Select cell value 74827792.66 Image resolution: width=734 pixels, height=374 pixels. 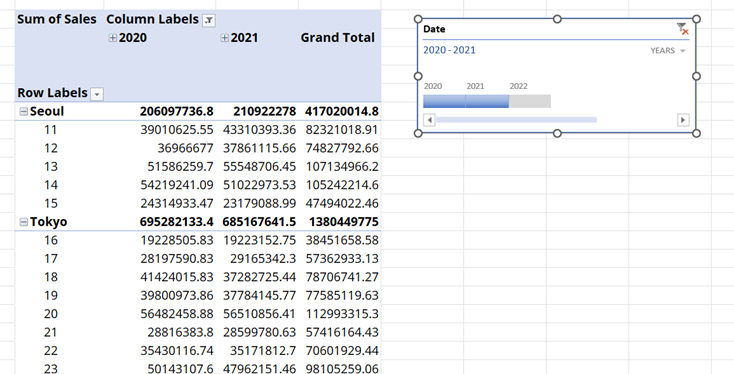(x=342, y=148)
